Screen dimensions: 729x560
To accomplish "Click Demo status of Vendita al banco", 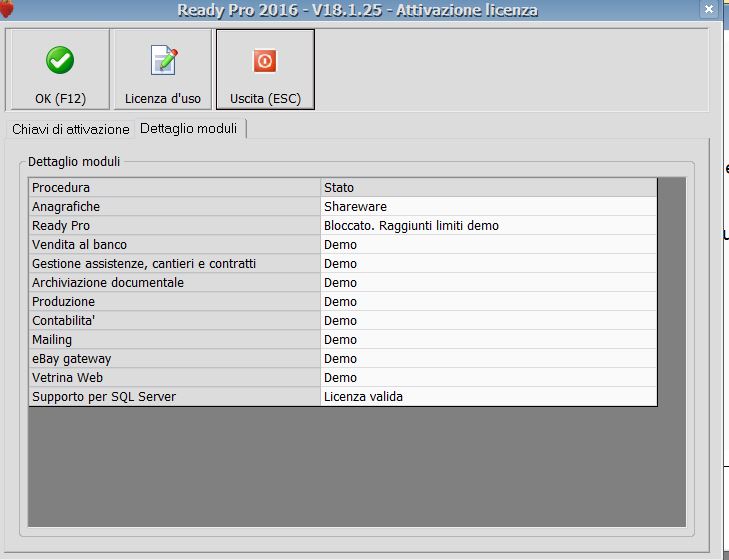I will coord(489,245).
